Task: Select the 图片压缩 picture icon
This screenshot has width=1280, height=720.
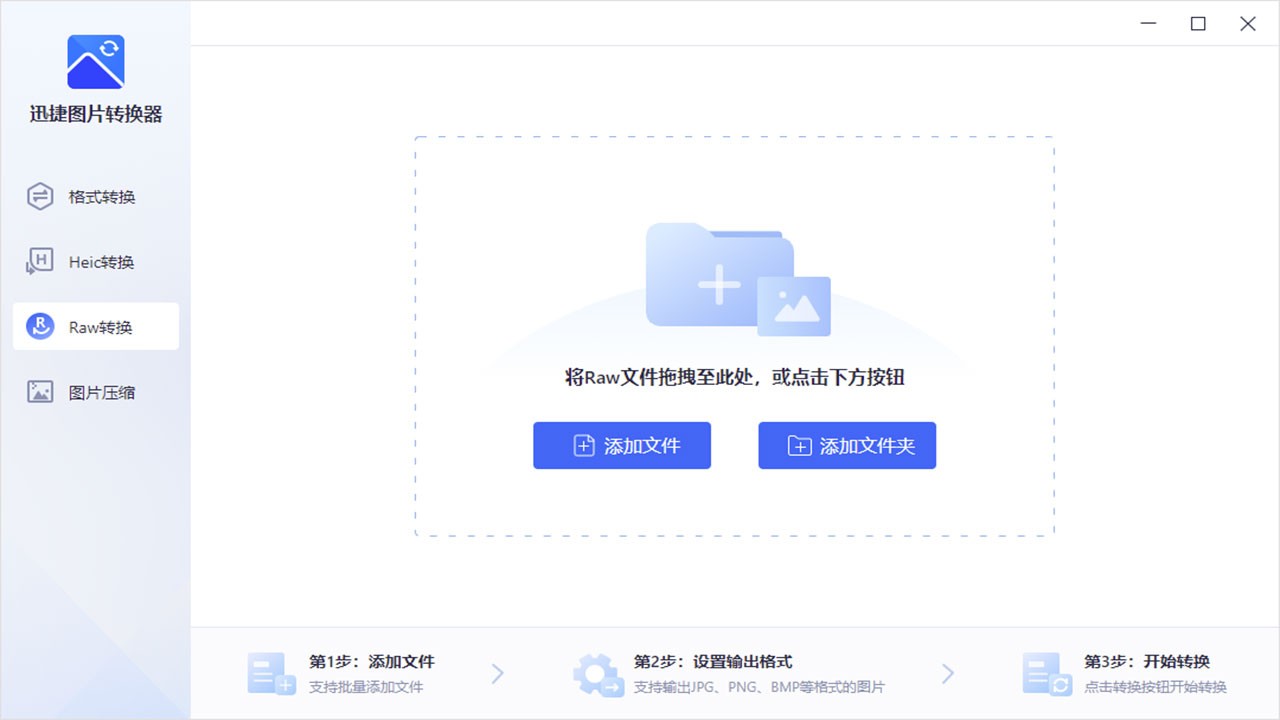Action: (38, 392)
